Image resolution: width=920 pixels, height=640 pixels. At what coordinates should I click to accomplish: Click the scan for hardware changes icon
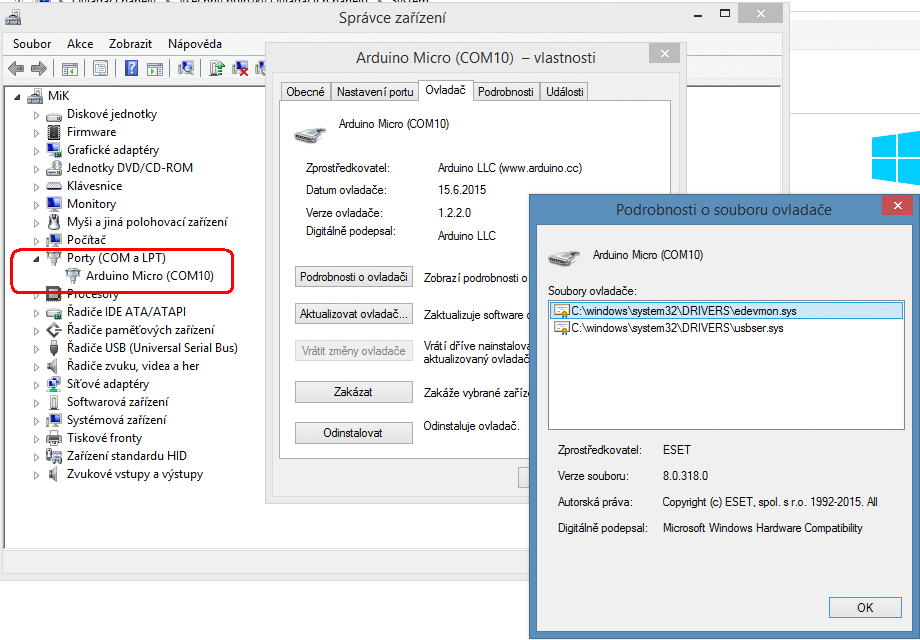pyautogui.click(x=186, y=69)
